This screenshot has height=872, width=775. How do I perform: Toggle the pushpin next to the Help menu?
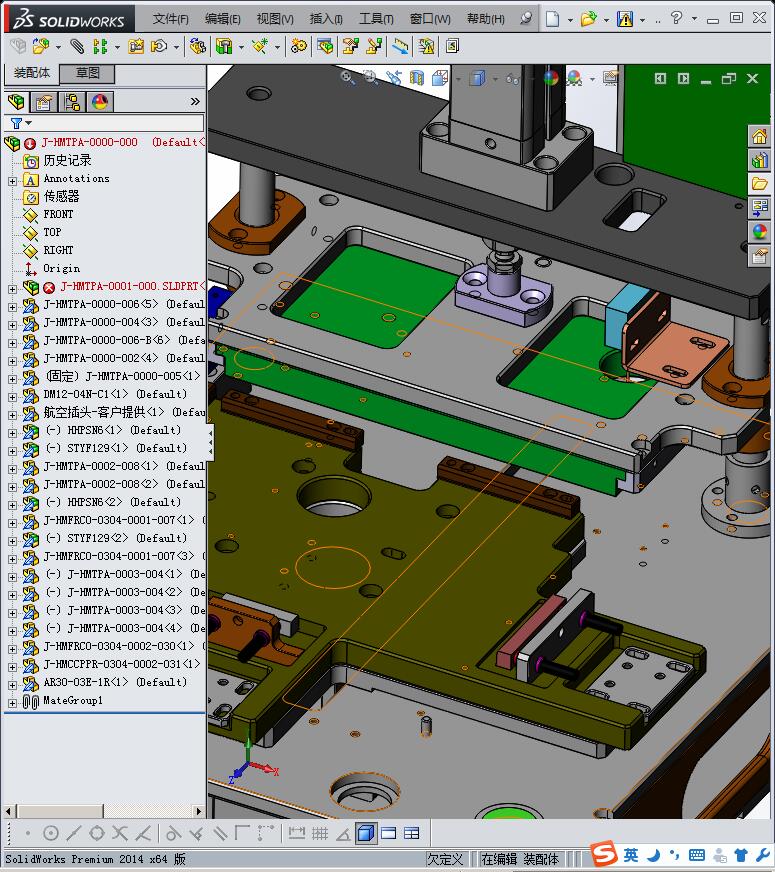[x=525, y=18]
